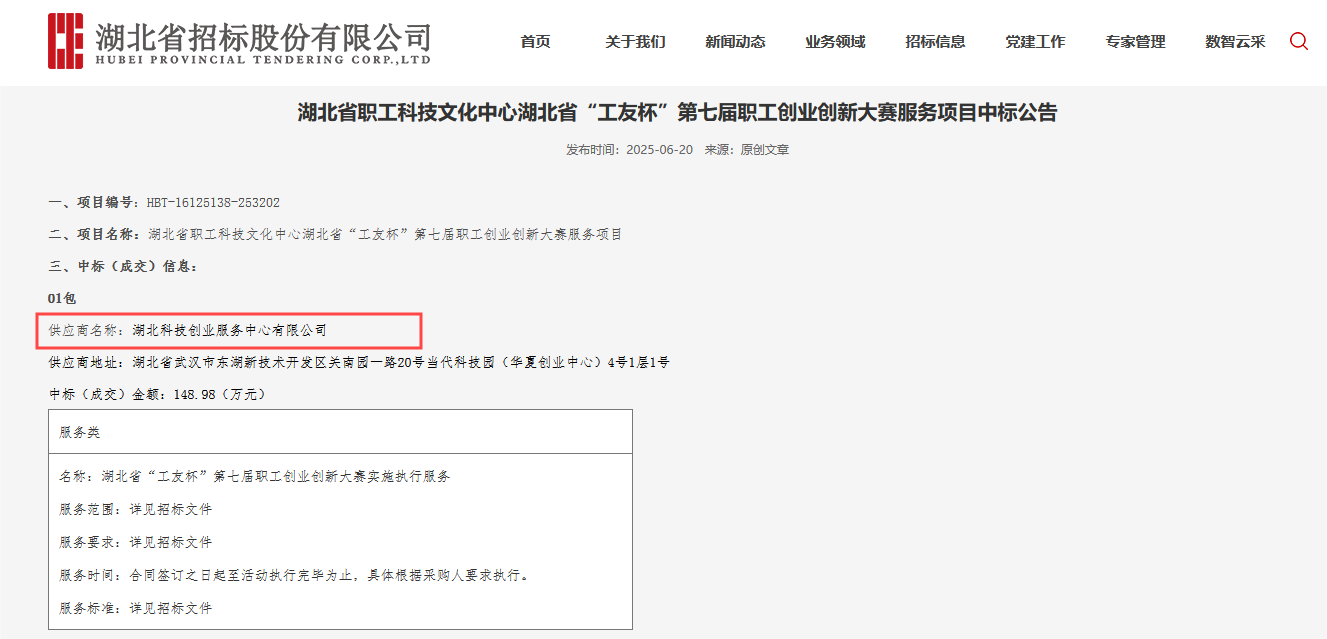
Task: Select 新闻动态 in the navigation bar
Action: coord(735,42)
